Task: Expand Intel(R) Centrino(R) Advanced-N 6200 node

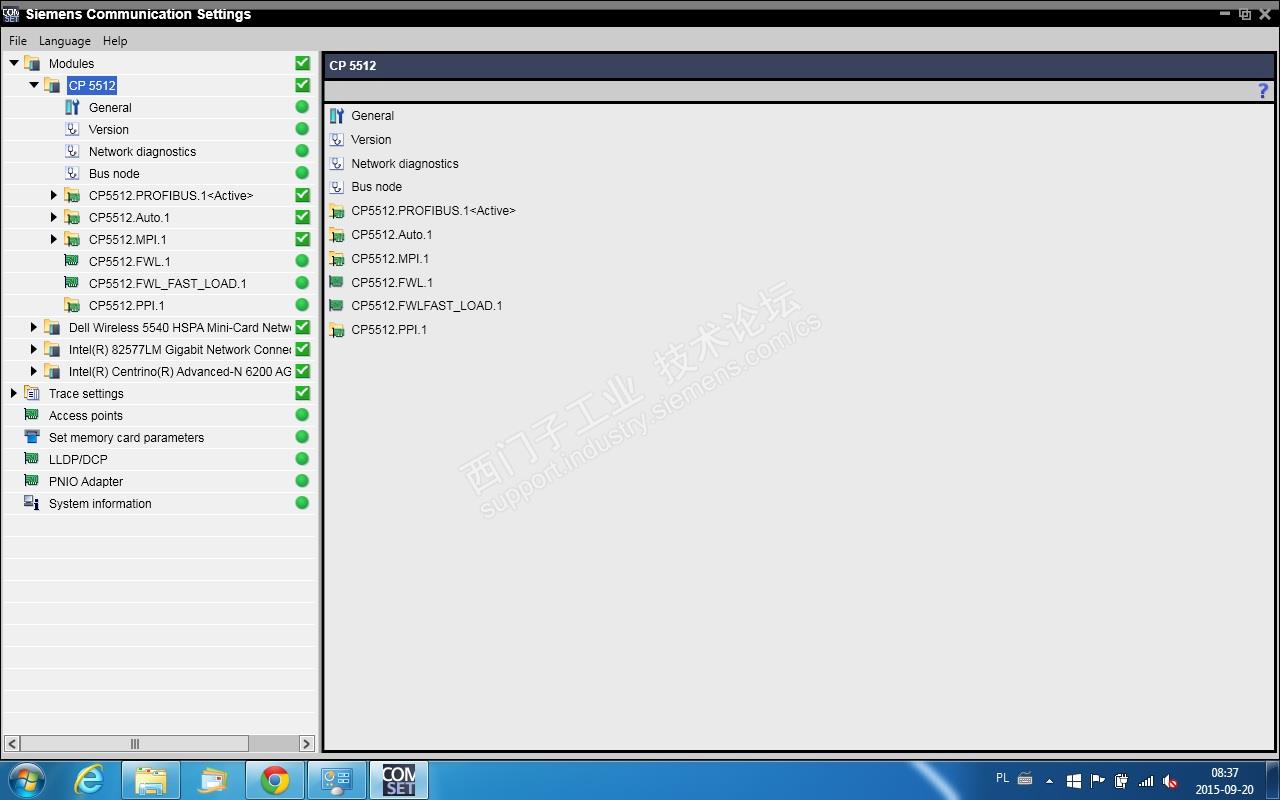Action: tap(34, 371)
